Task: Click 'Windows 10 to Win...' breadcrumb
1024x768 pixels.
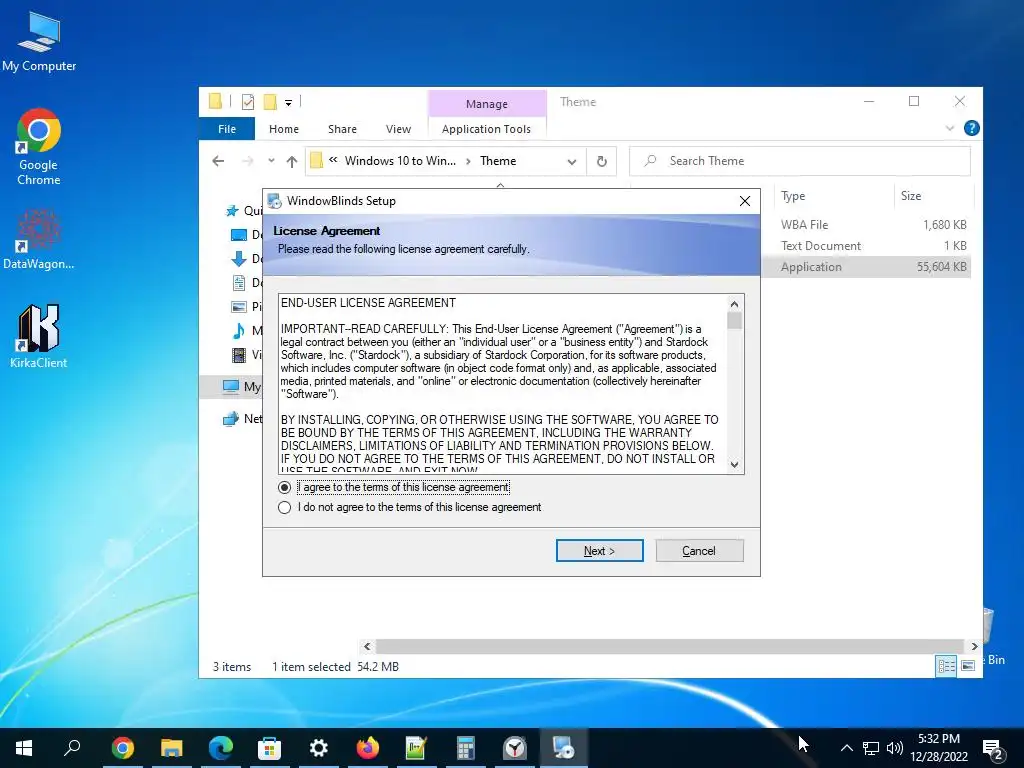Action: pyautogui.click(x=400, y=161)
